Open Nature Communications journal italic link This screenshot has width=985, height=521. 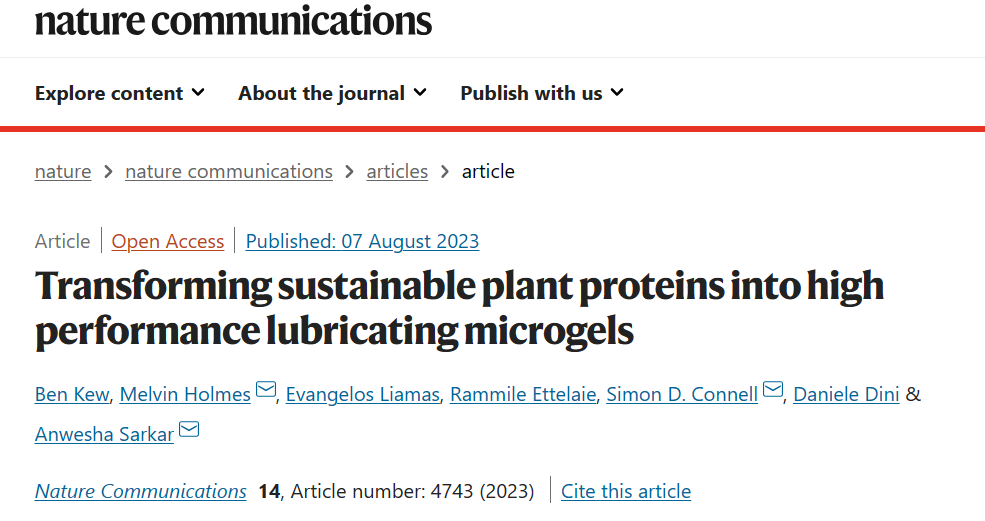[141, 491]
